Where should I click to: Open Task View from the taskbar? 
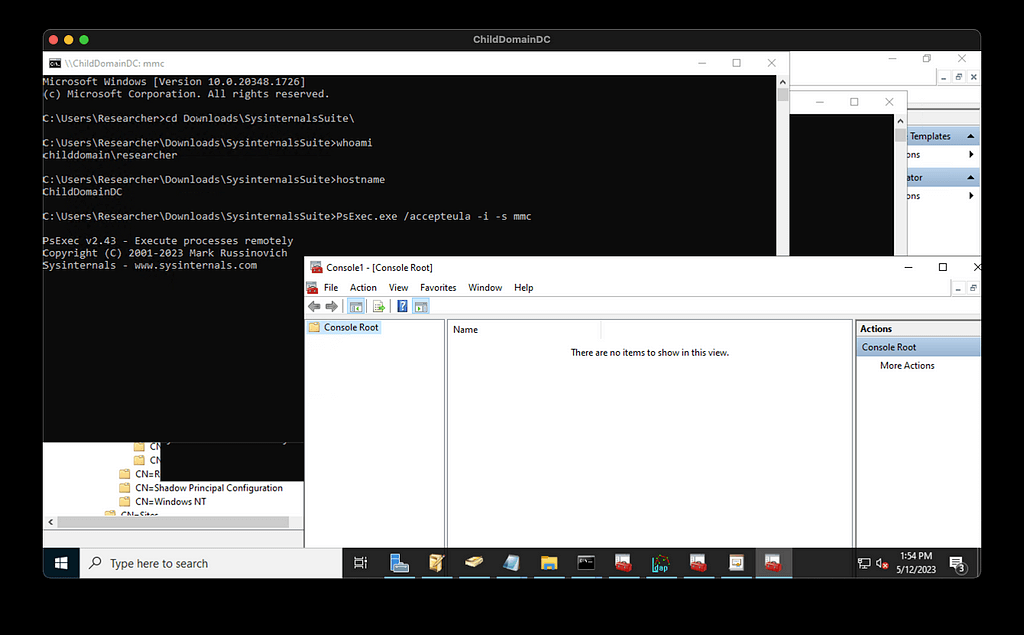click(361, 563)
